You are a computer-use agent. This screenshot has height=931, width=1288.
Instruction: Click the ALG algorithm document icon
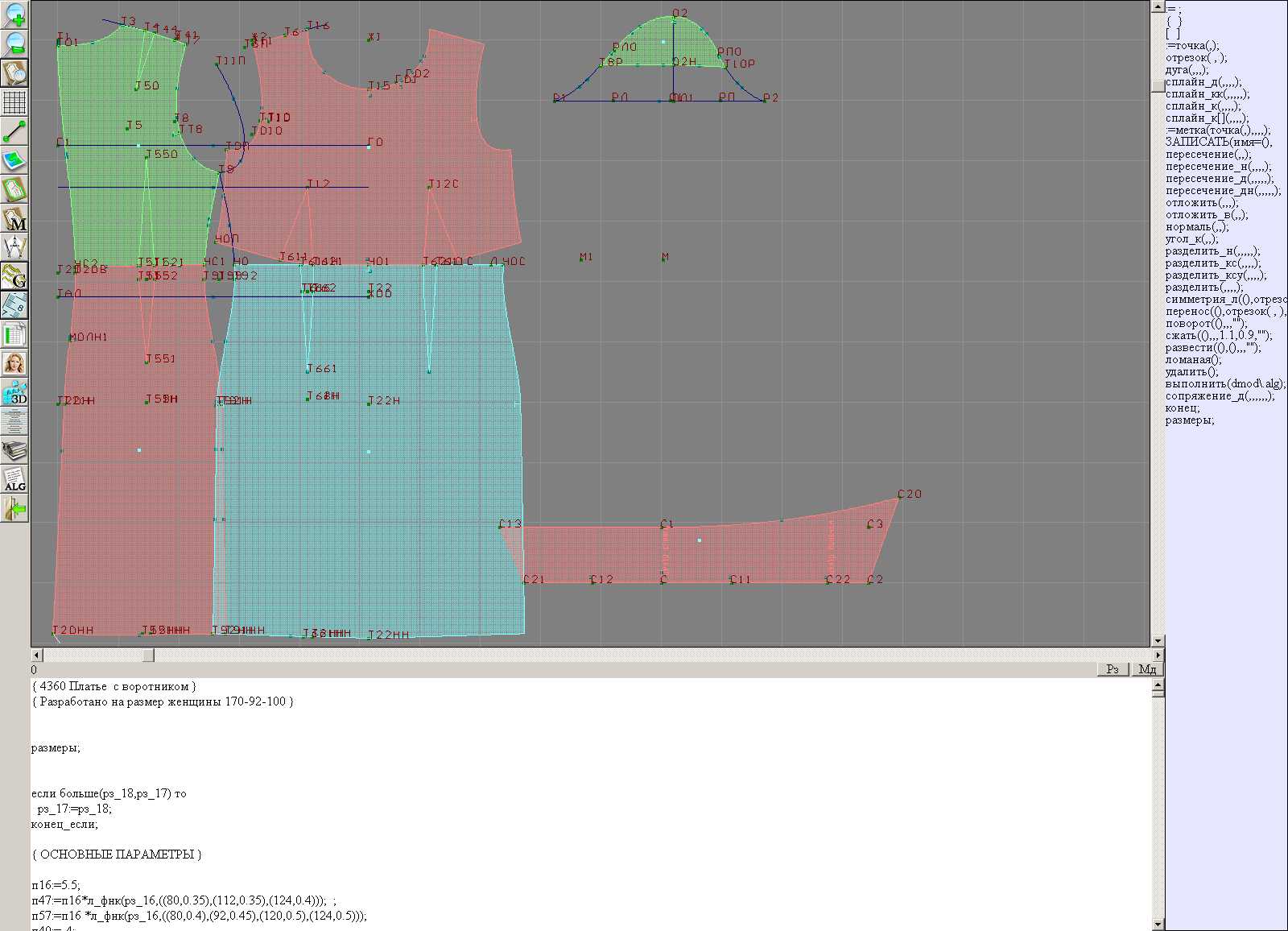14,479
